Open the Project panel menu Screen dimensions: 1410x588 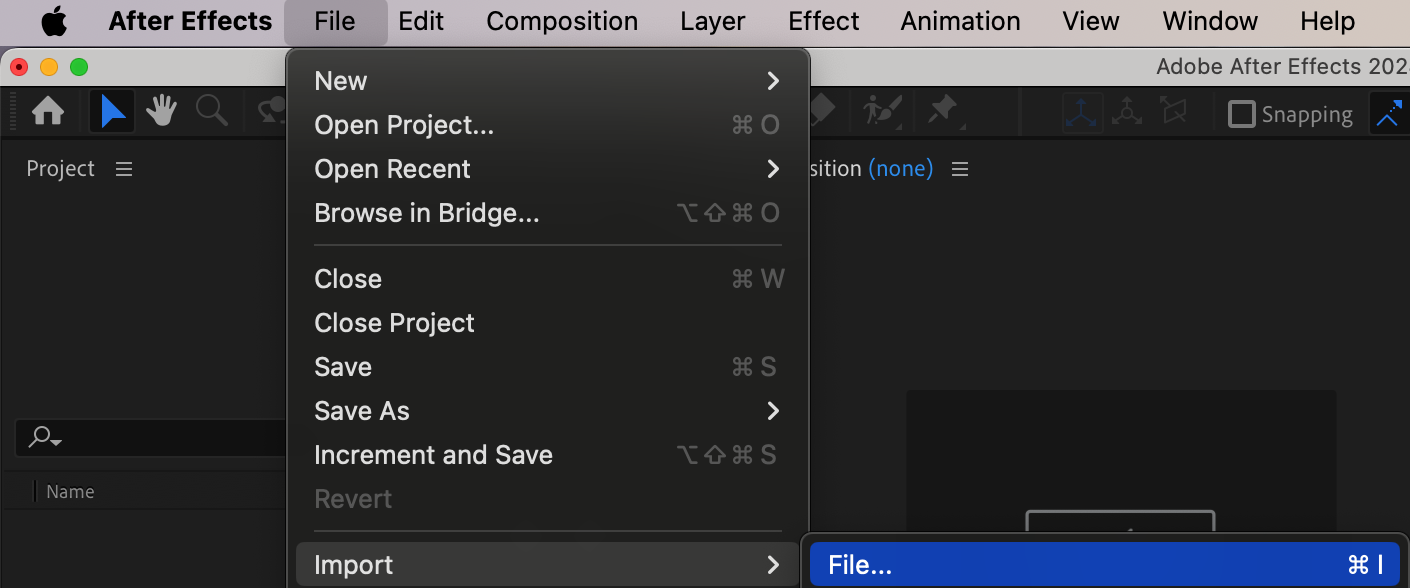coord(124,169)
